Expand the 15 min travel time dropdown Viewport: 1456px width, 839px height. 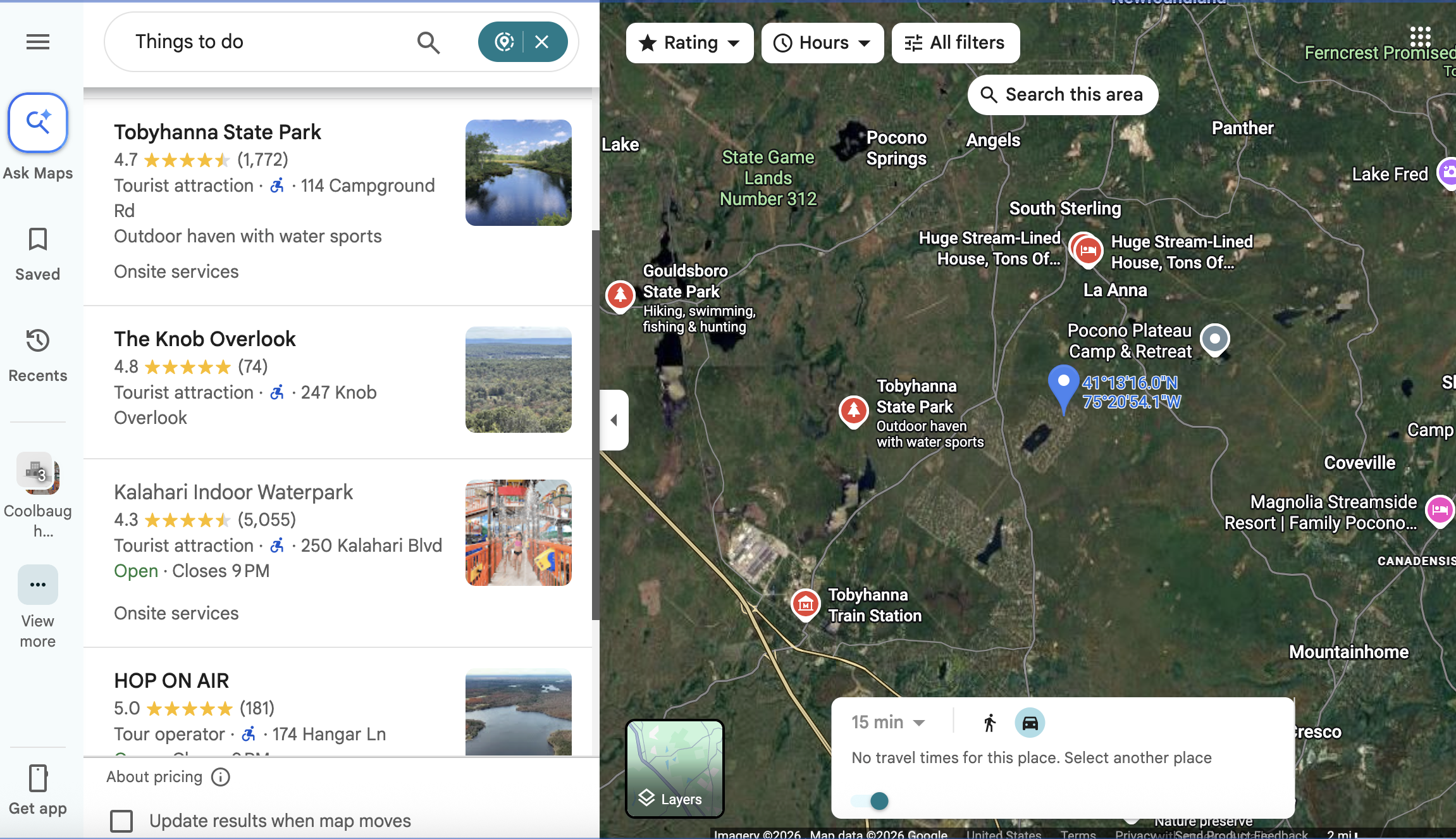888,722
